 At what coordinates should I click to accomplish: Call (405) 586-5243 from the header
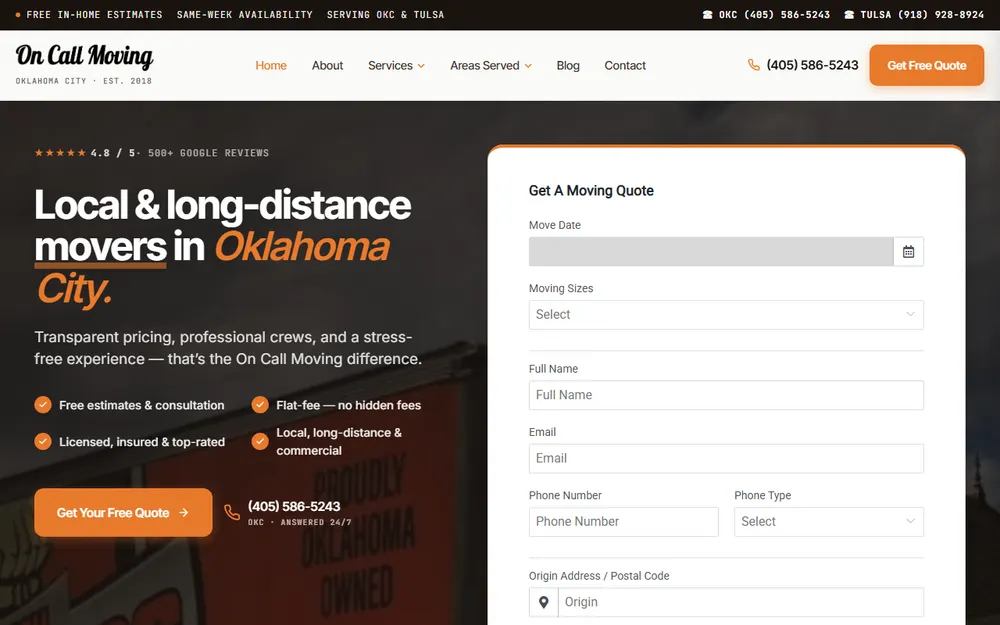pos(812,65)
